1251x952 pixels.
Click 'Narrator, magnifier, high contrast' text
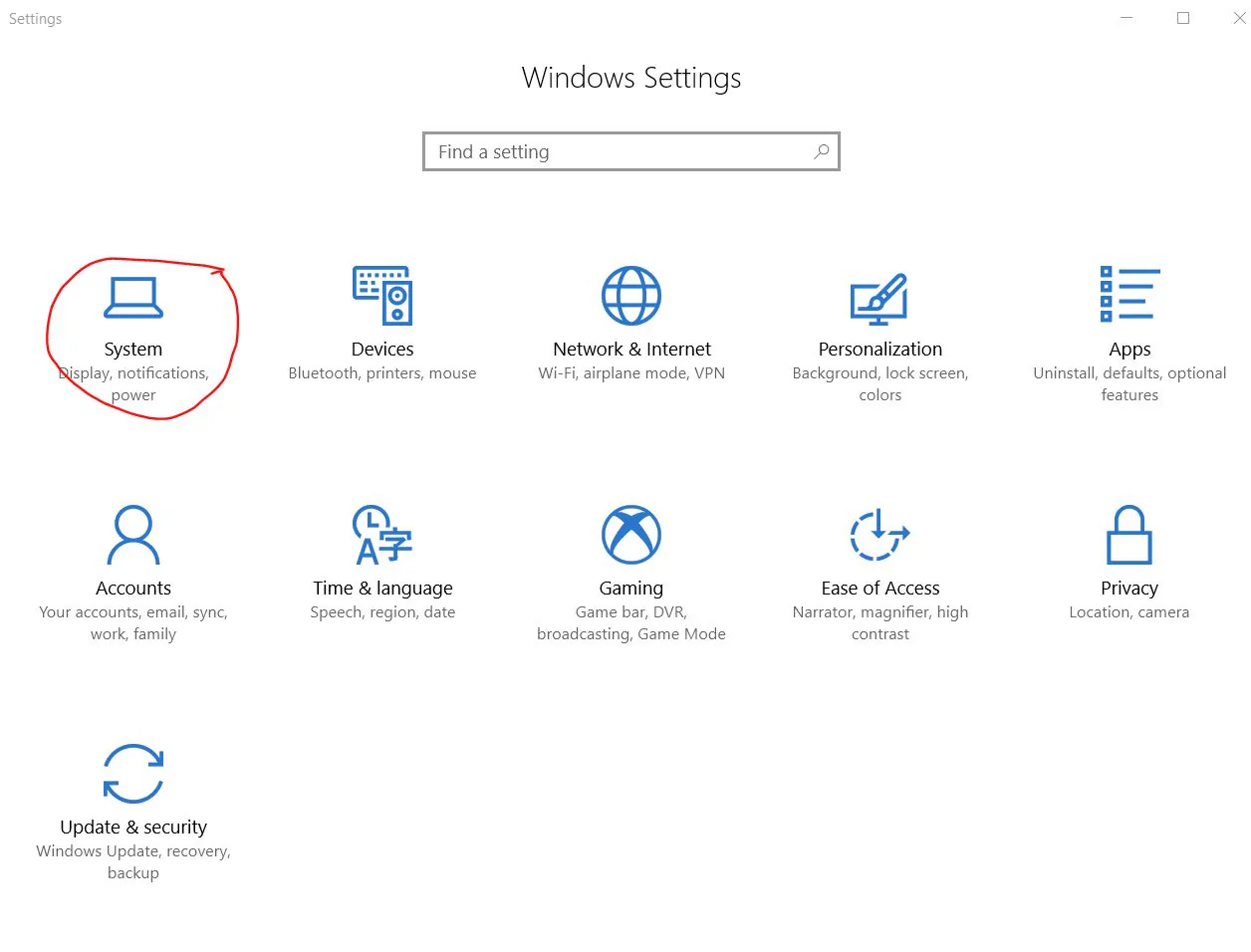[880, 623]
